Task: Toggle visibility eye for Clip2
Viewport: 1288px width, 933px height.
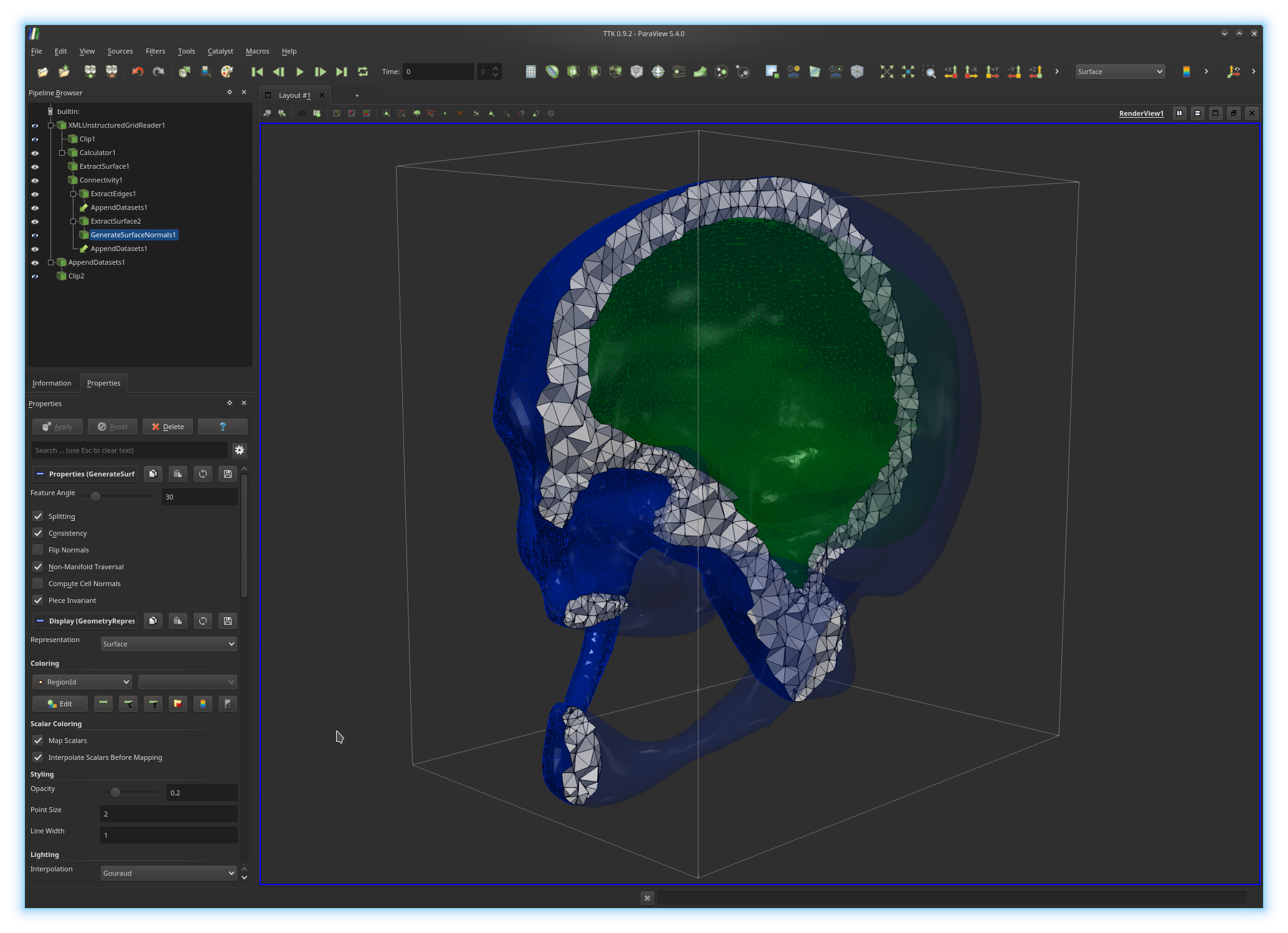Action: [35, 277]
